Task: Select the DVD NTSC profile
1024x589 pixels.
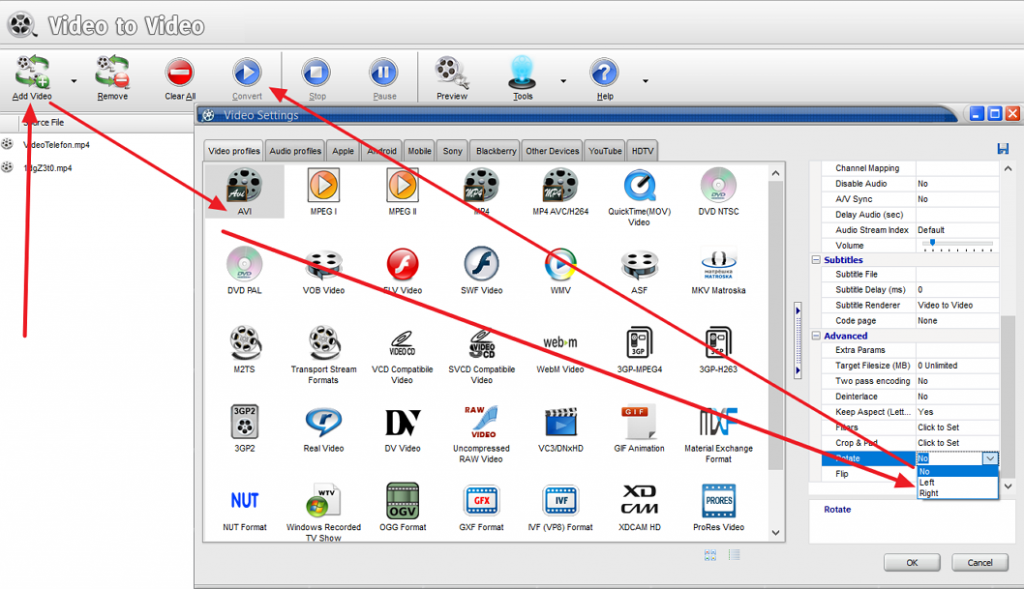Action: click(718, 191)
